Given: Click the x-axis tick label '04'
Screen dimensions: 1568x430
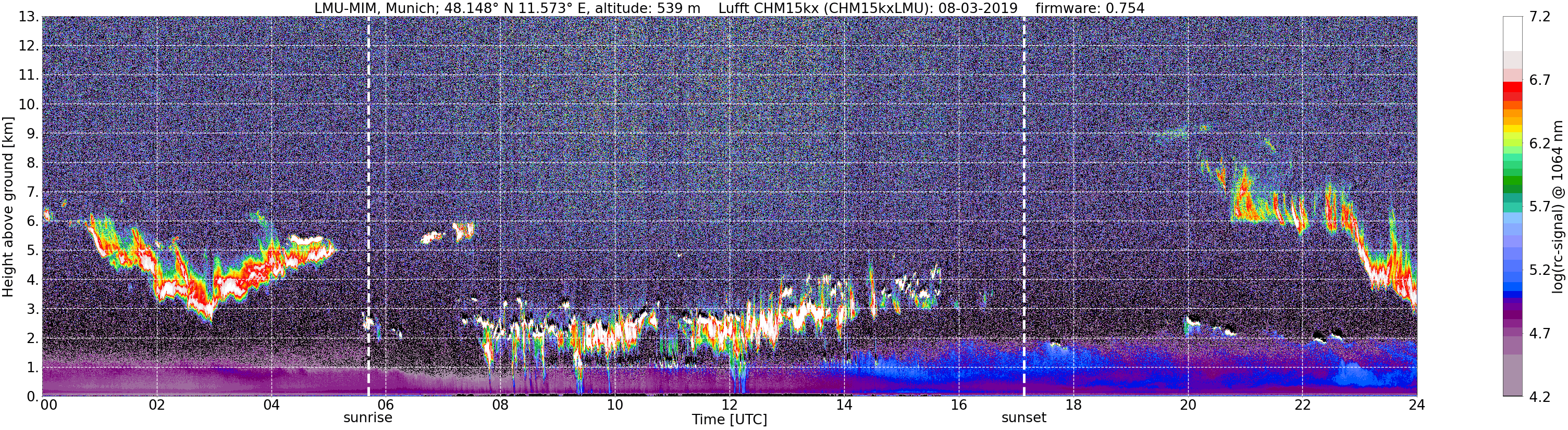Looking at the screenshot, I should tap(271, 404).
